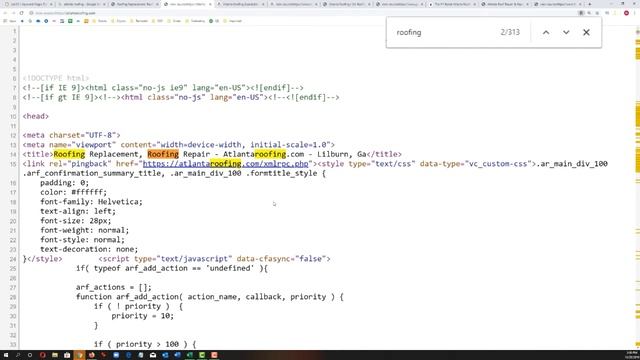Screen dimensions: 640x360
Task: Go to previous find result arrow
Action: click(546, 32)
